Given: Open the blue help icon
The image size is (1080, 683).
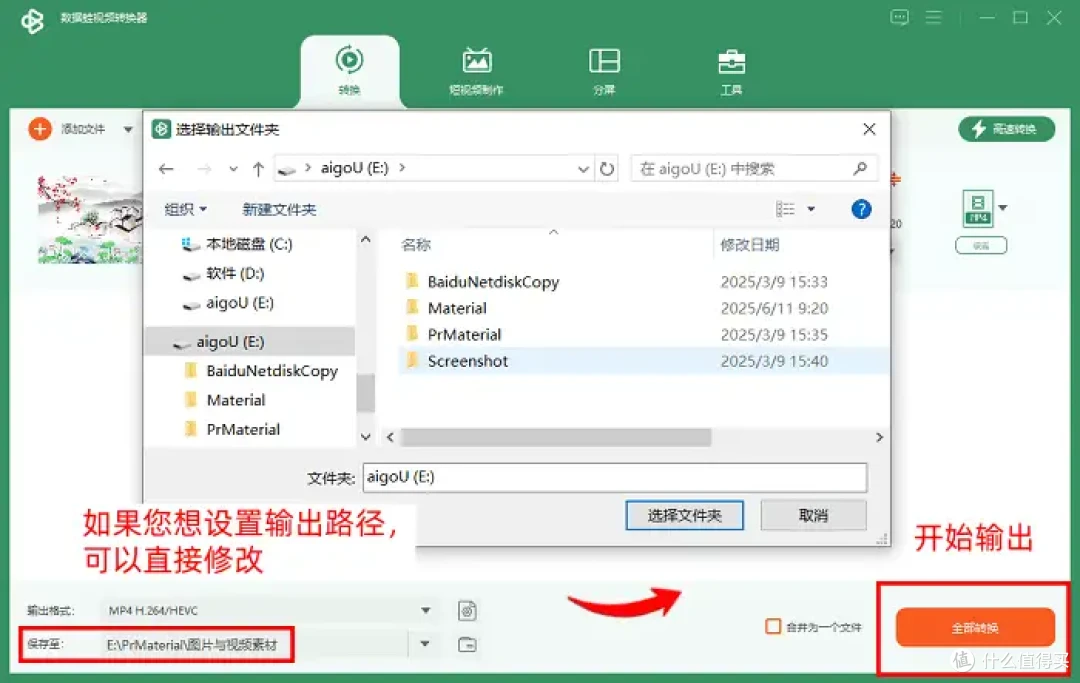Looking at the screenshot, I should click(x=861, y=209).
